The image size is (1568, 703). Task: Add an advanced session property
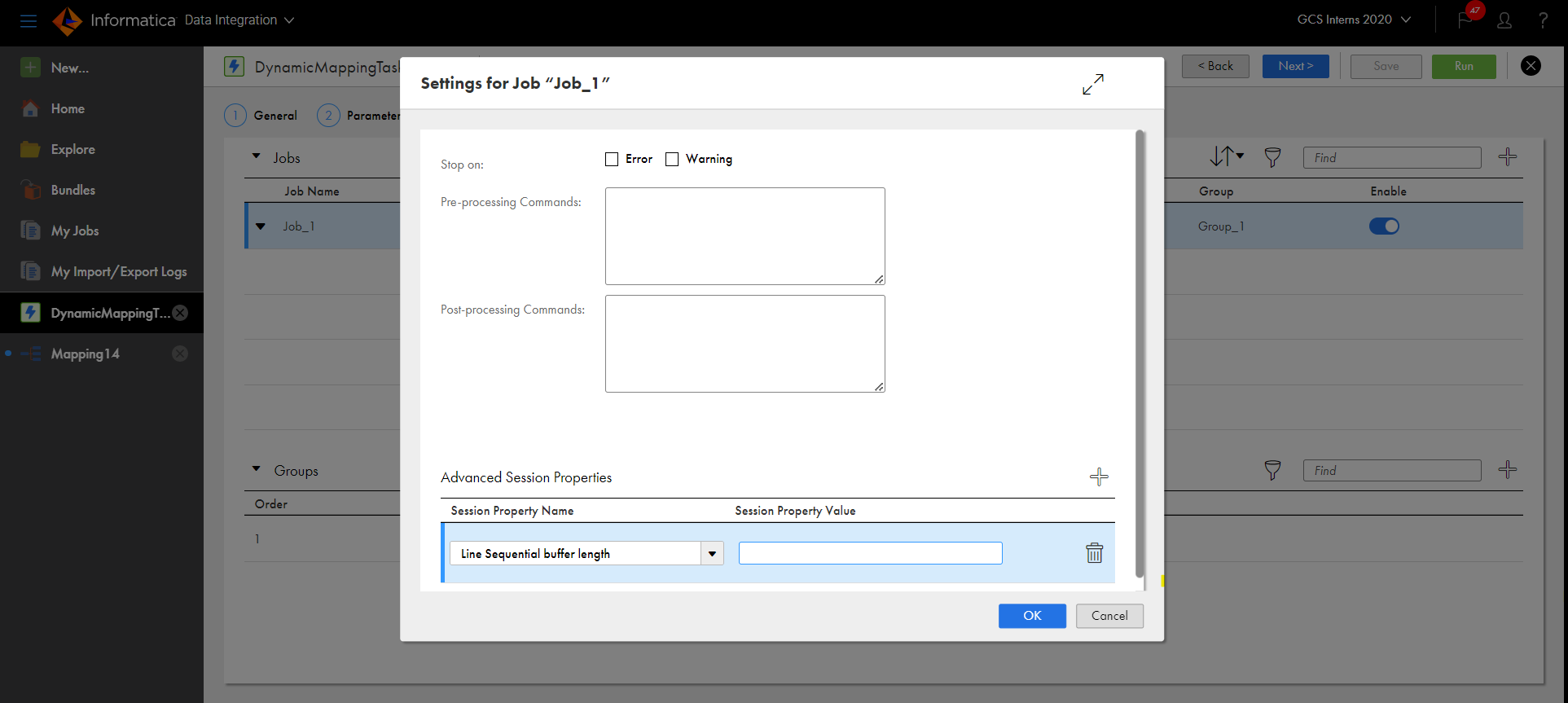click(1099, 477)
